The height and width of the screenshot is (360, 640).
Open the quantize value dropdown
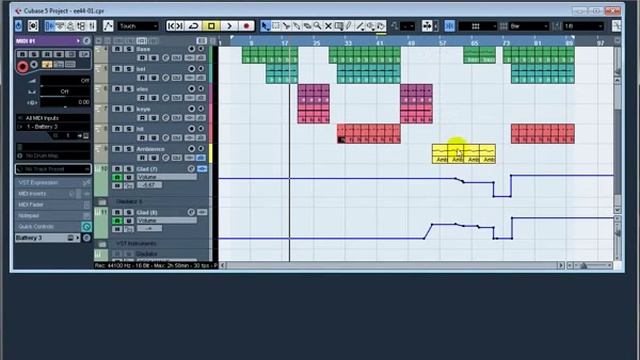click(x=583, y=26)
